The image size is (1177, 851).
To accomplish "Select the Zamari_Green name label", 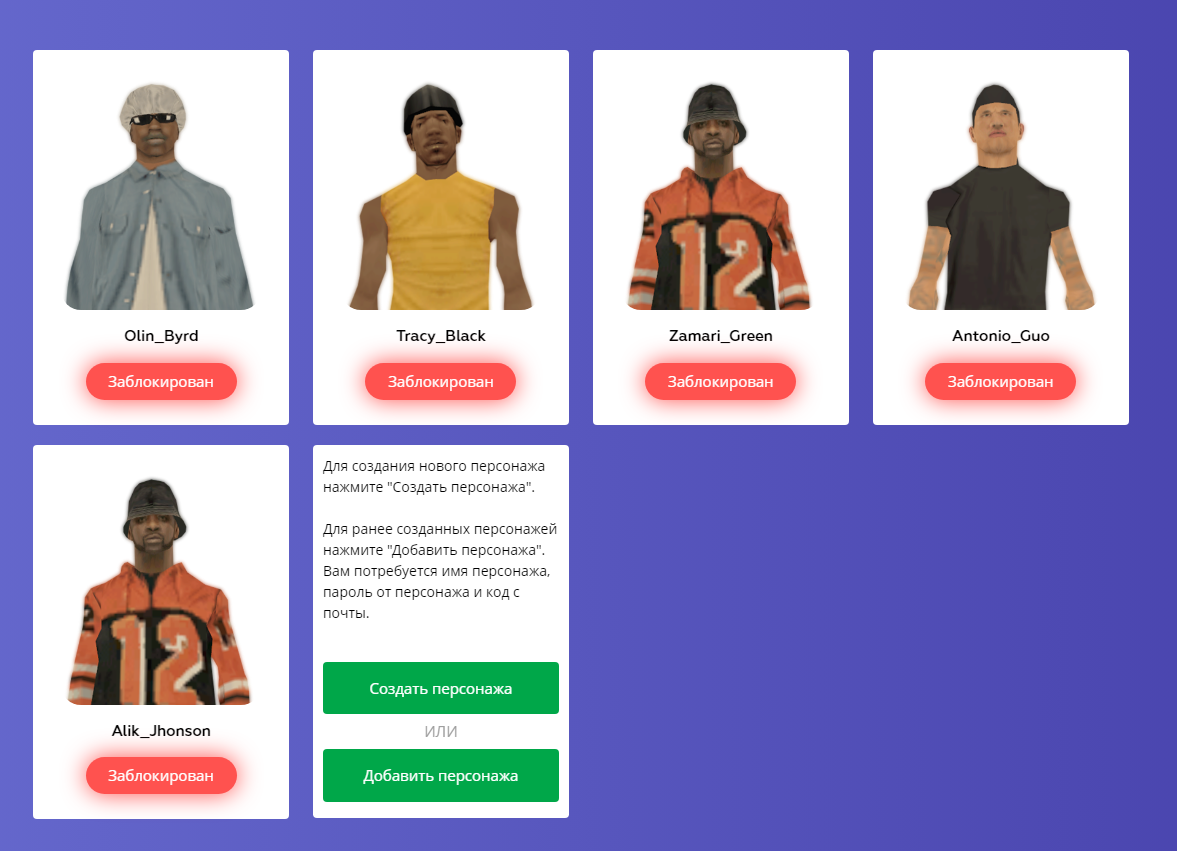I will point(721,335).
